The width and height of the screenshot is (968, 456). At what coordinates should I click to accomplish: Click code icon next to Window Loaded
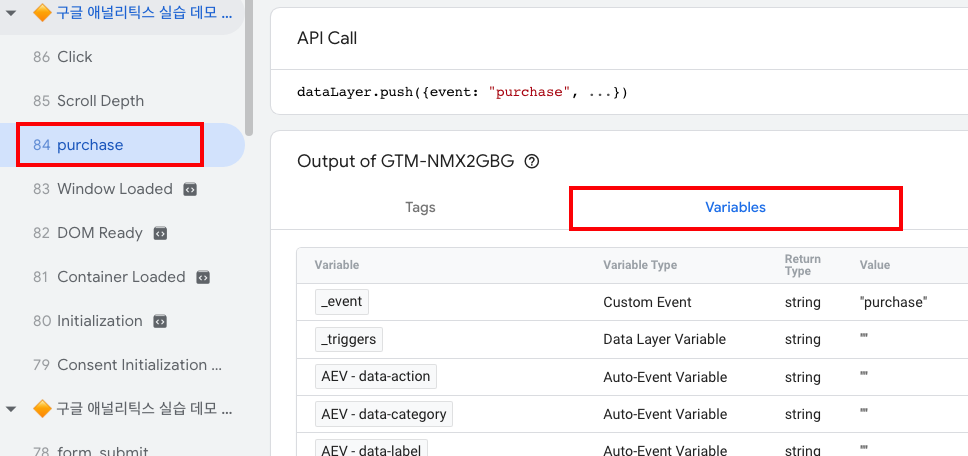coord(190,189)
